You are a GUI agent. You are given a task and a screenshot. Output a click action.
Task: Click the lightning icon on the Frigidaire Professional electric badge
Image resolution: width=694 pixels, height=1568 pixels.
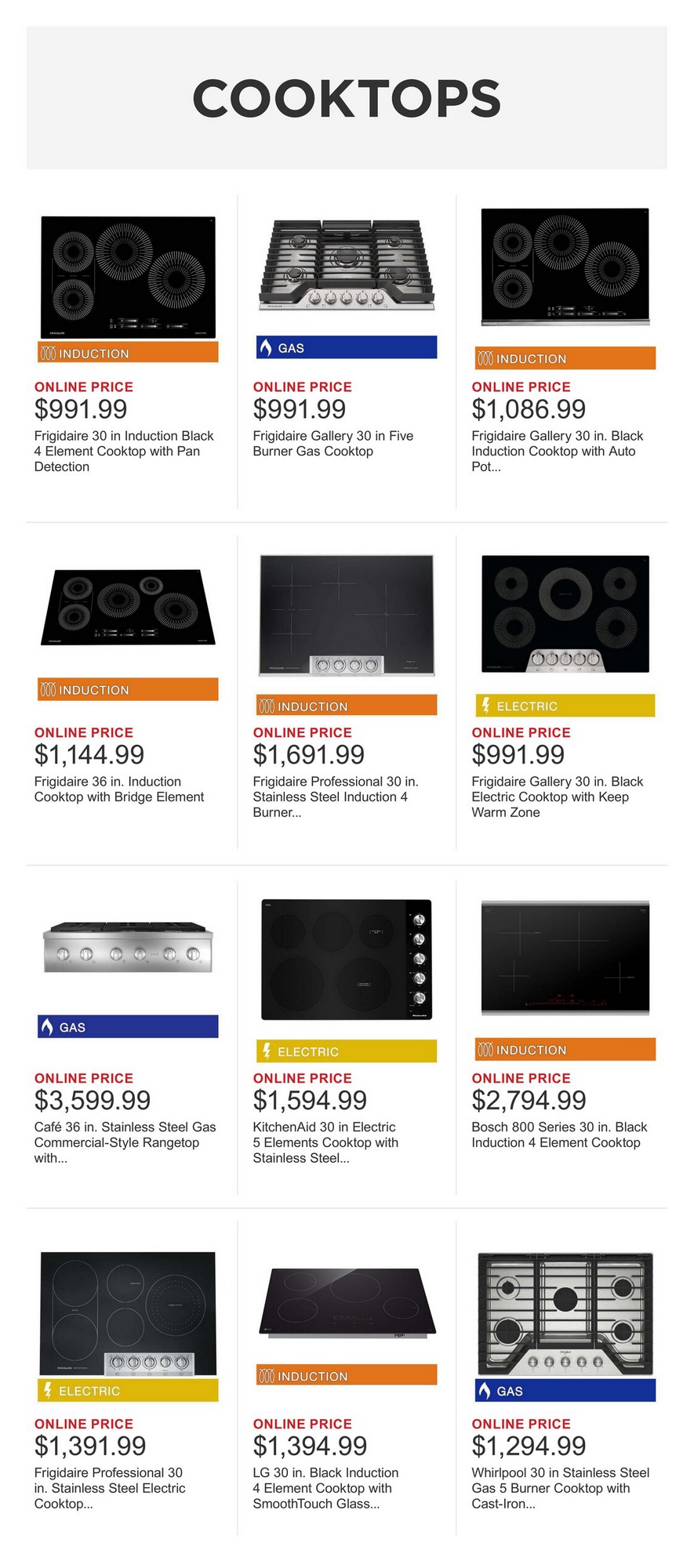pyautogui.click(x=48, y=1390)
